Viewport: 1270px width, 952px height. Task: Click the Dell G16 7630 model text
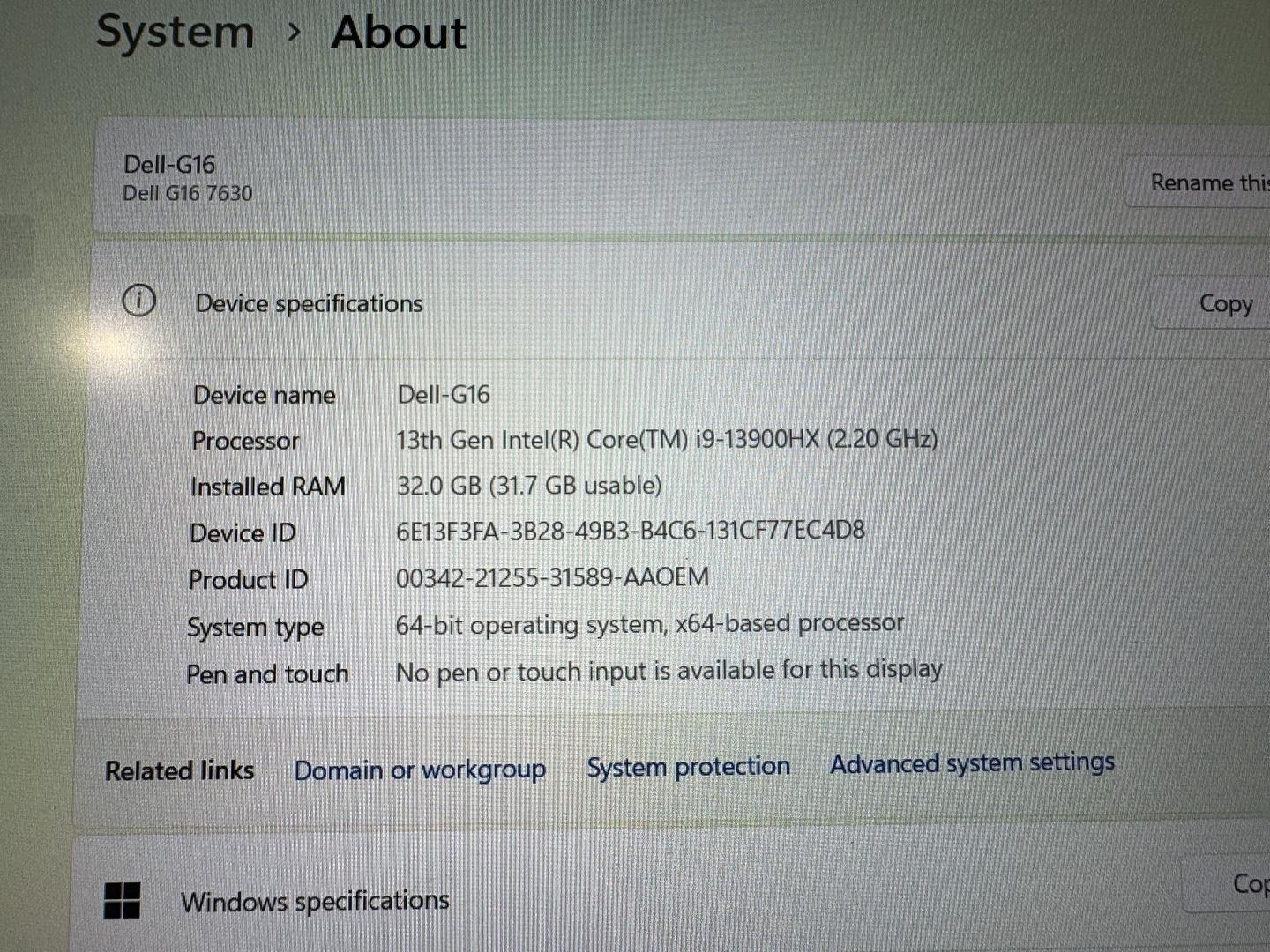[x=188, y=193]
